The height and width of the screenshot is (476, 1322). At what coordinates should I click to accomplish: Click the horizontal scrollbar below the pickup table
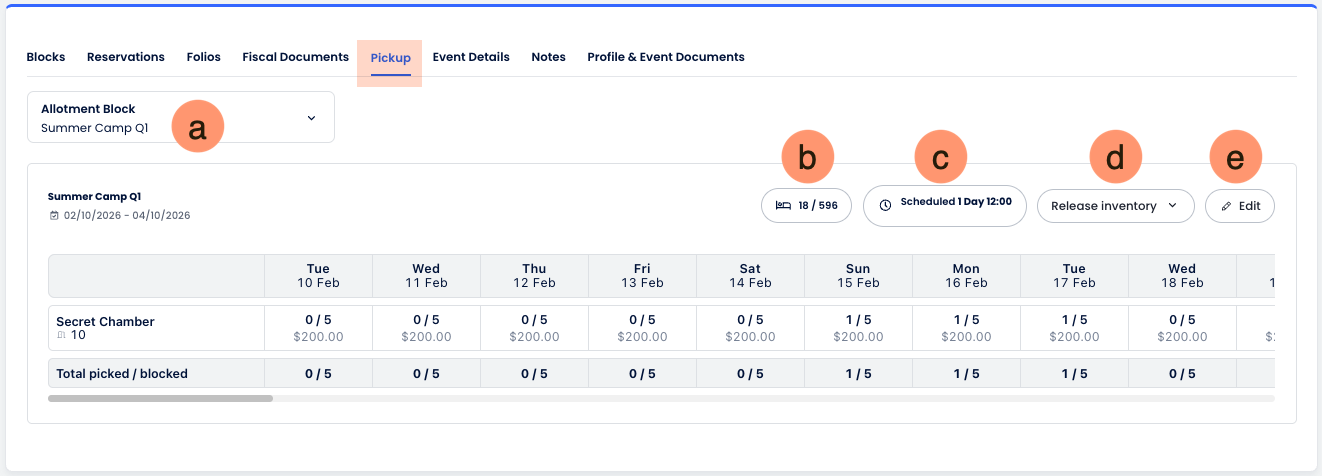coord(160,398)
